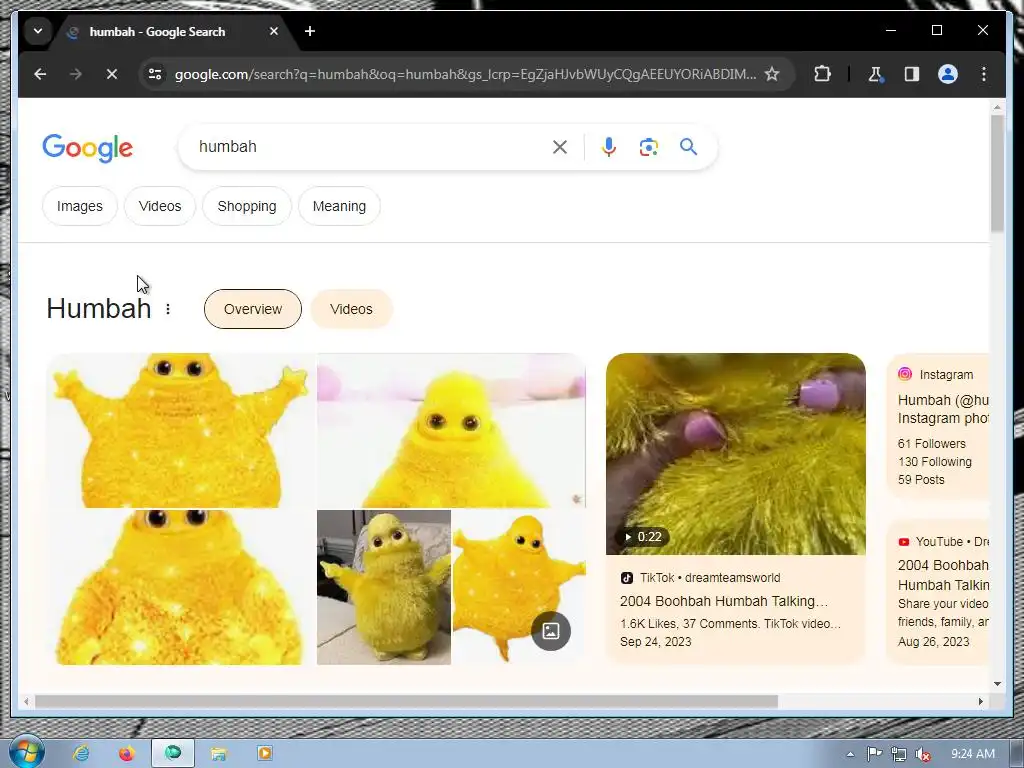Click scroll down arrow on vertical scrollbar
Viewport: 1024px width, 768px height.
click(997, 684)
